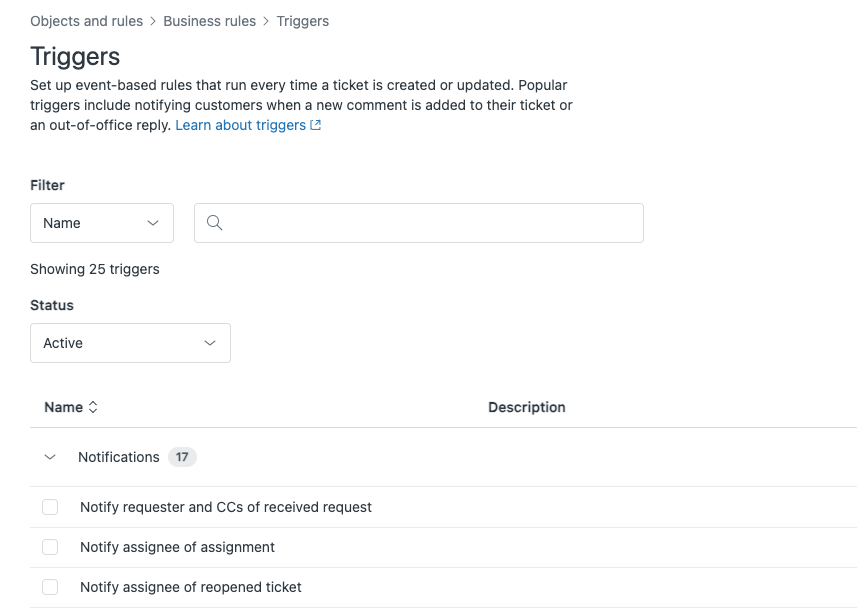Image resolution: width=857 pixels, height=609 pixels.
Task: Check the Notify assignee of reopened ticket trigger
Action: (50, 587)
